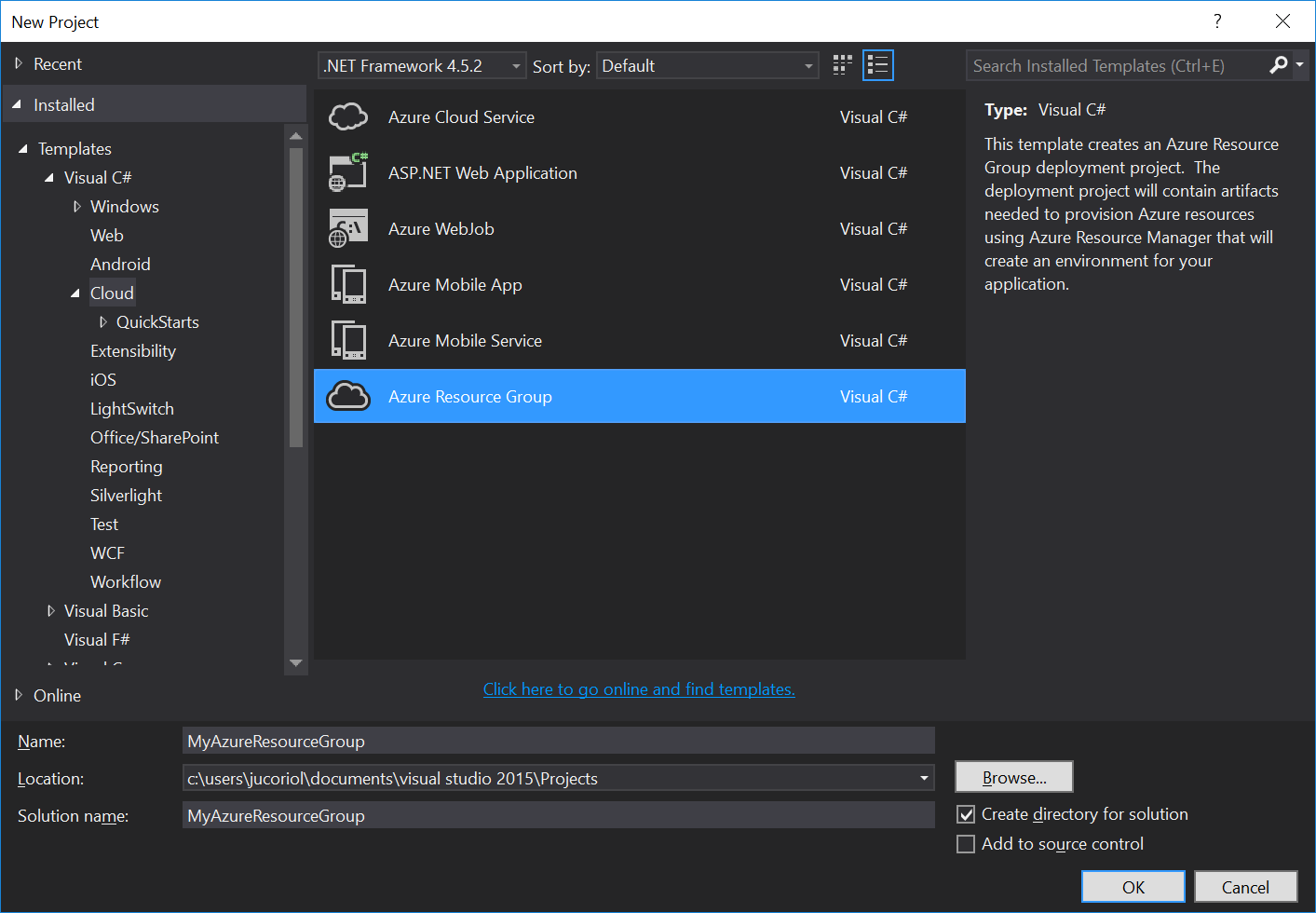Viewport: 1316px width, 913px height.
Task: Collapse the Templates tree node
Action: [23, 148]
